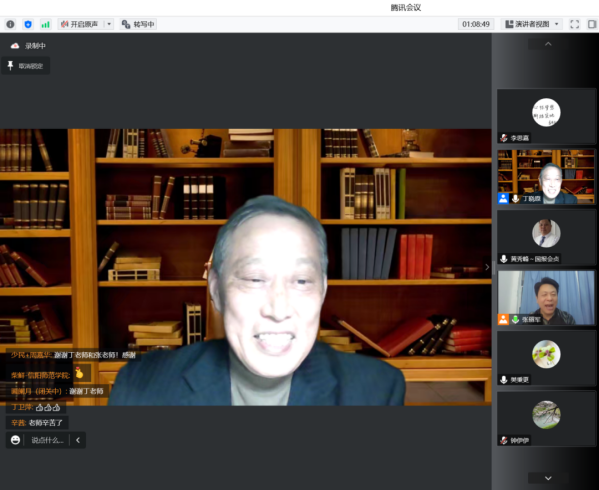This screenshot has height=490, width=599.
Task: Click the 录制中 cloud recording indicator
Action: [28, 46]
